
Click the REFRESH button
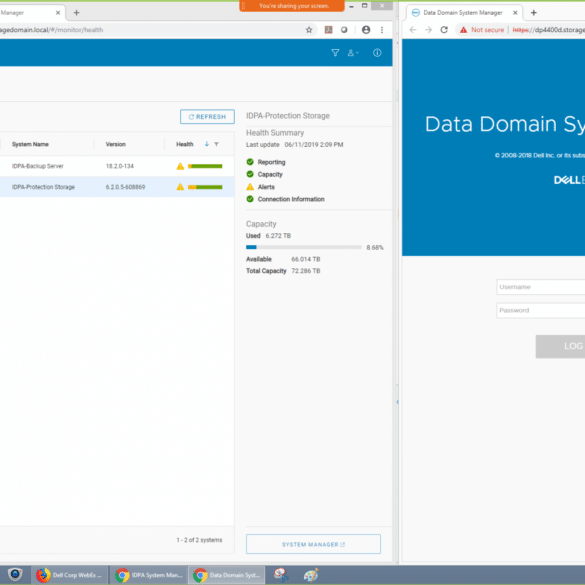point(207,117)
